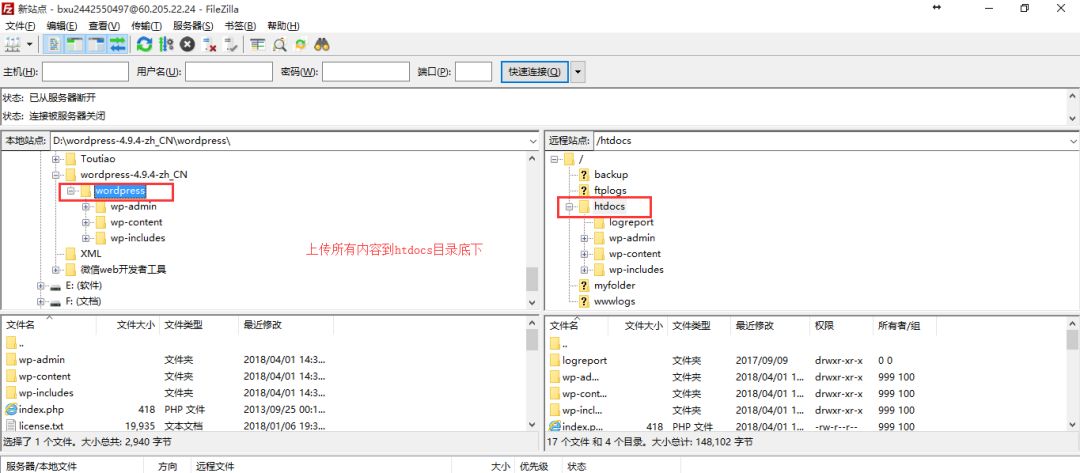This screenshot has height=473, width=1080.
Task: Open the 编辑(E) menu
Action: click(x=61, y=25)
